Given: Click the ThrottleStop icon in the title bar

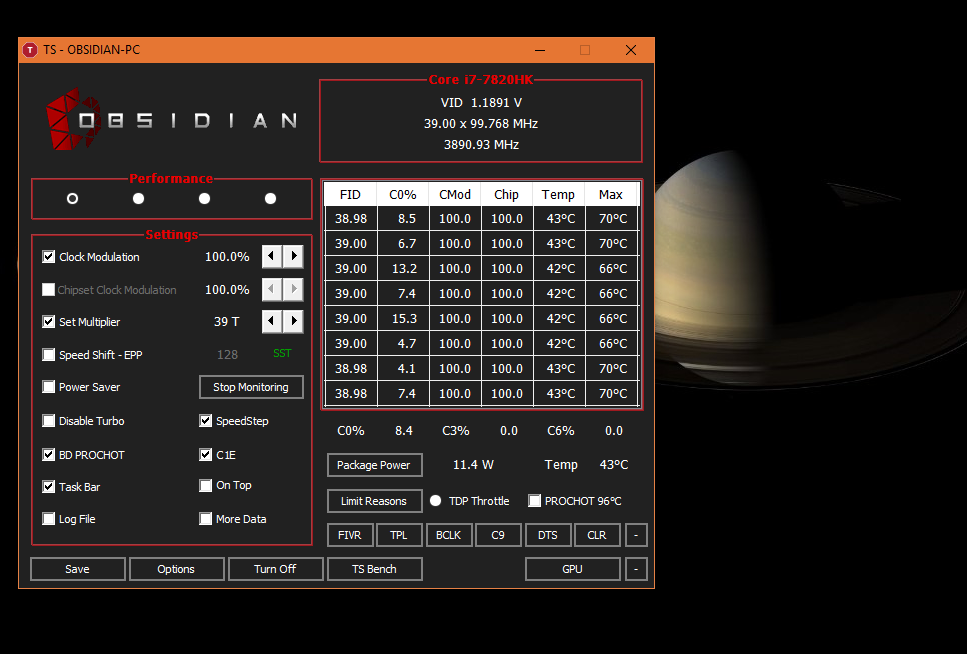Looking at the screenshot, I should [x=30, y=50].
